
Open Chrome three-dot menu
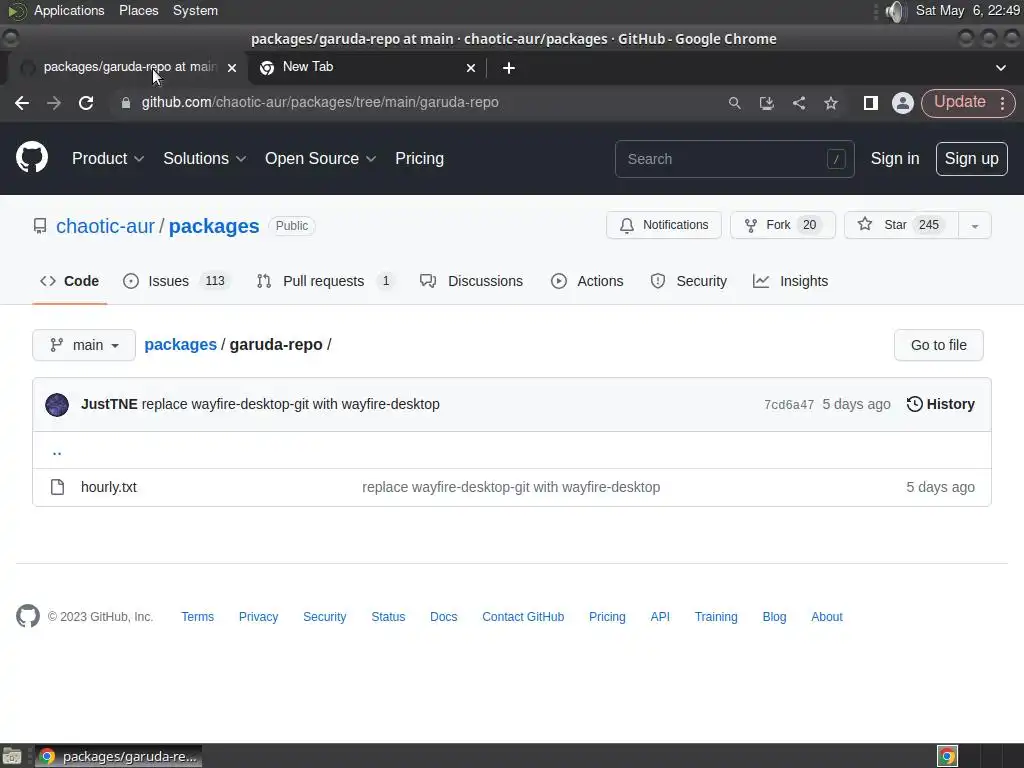click(1002, 103)
